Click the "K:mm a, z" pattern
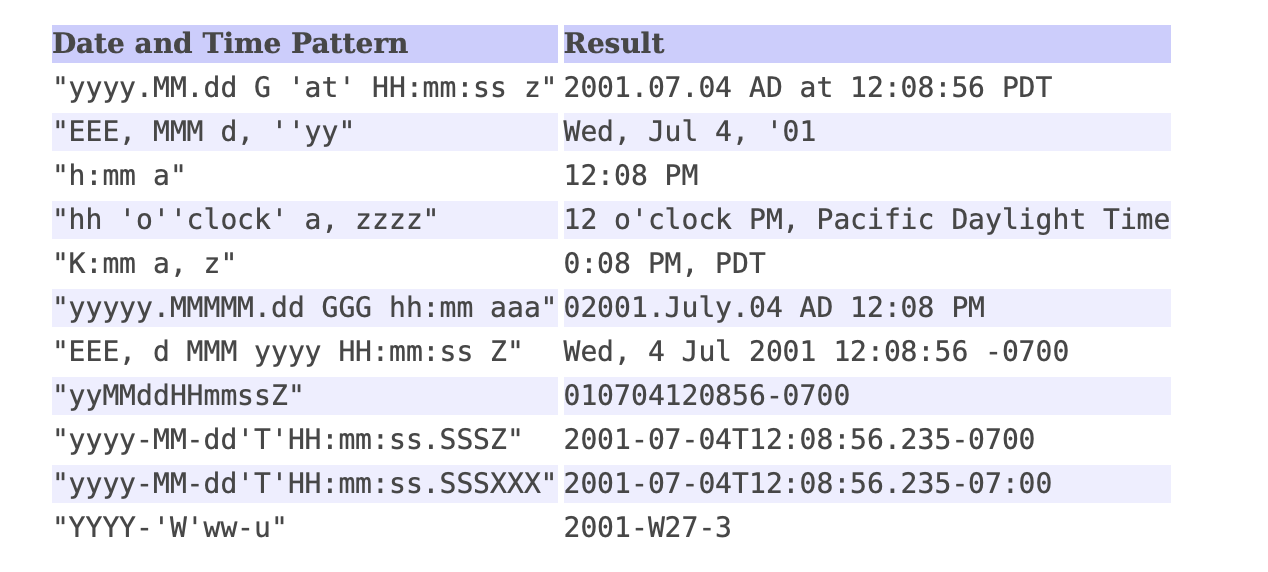Viewport: 1268px width, 572px height. point(144,264)
